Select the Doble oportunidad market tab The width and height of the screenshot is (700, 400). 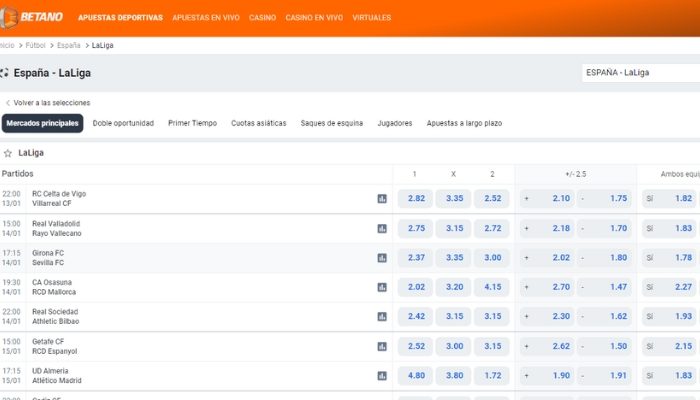(123, 123)
